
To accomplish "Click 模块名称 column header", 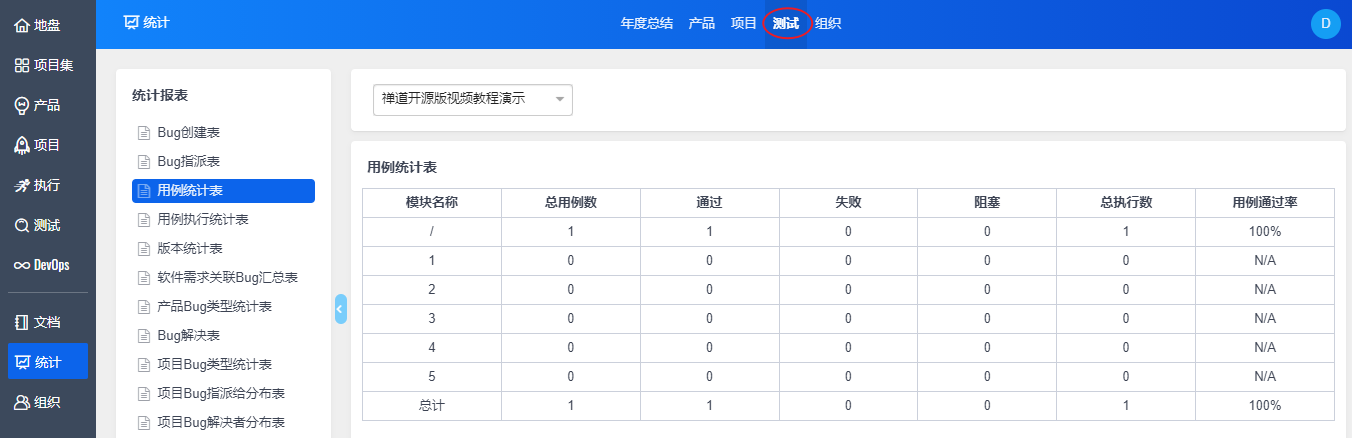I will click(x=431, y=202).
